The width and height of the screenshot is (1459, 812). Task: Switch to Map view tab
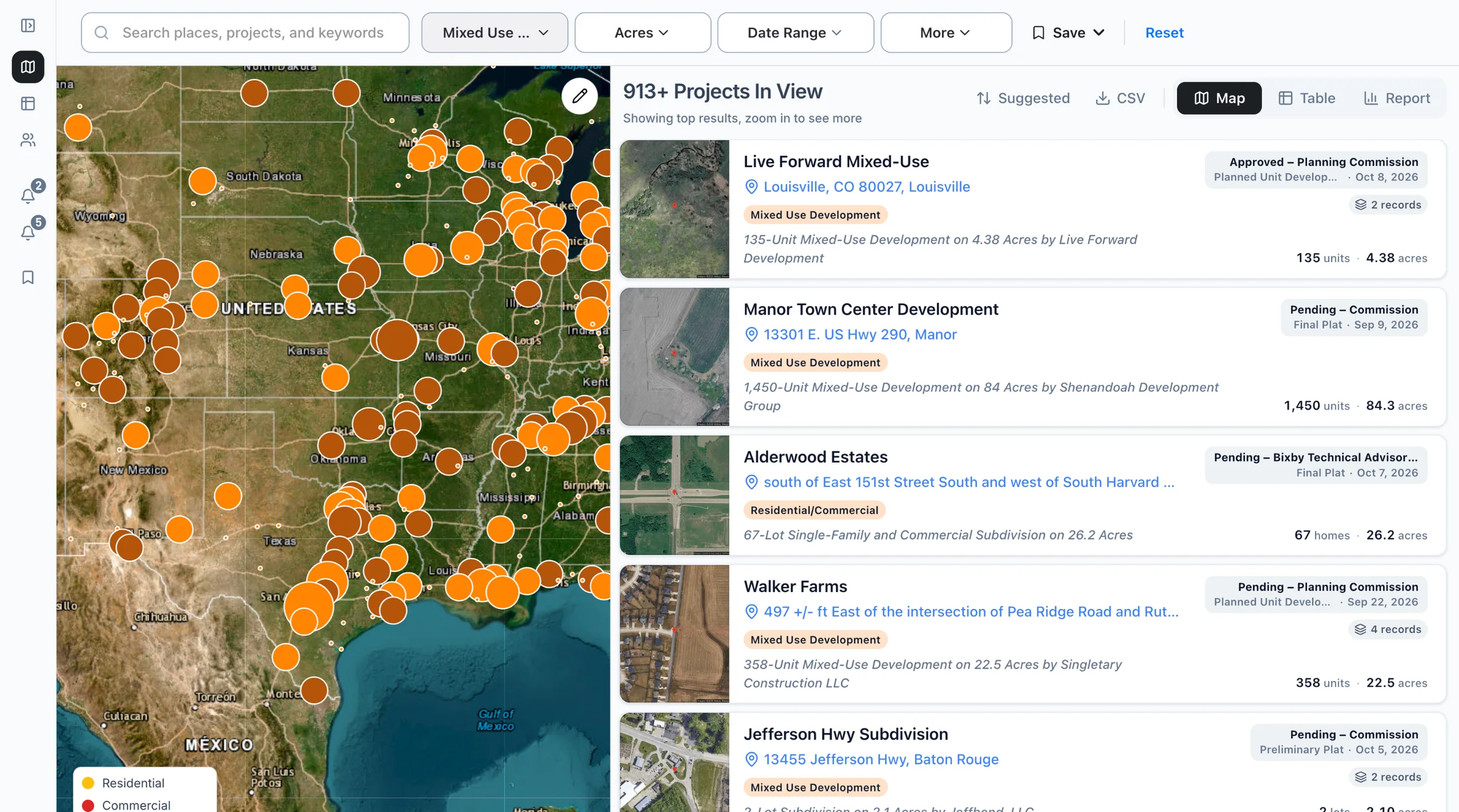pyautogui.click(x=1219, y=98)
